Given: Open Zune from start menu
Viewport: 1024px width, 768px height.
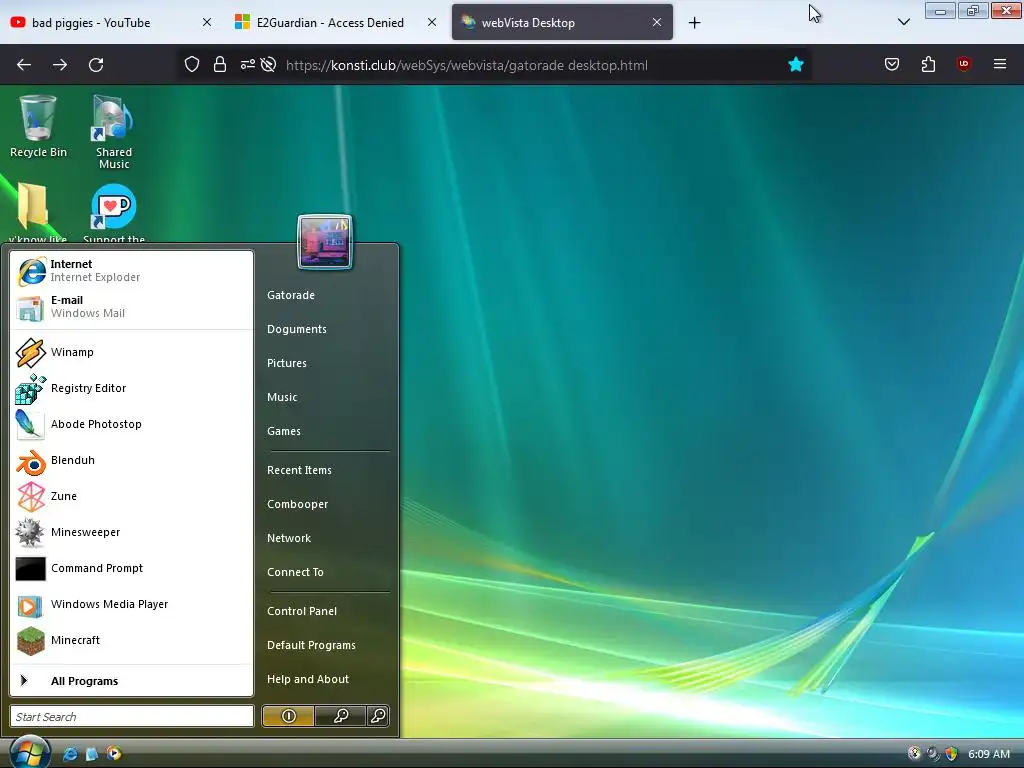Looking at the screenshot, I should click(131, 496).
